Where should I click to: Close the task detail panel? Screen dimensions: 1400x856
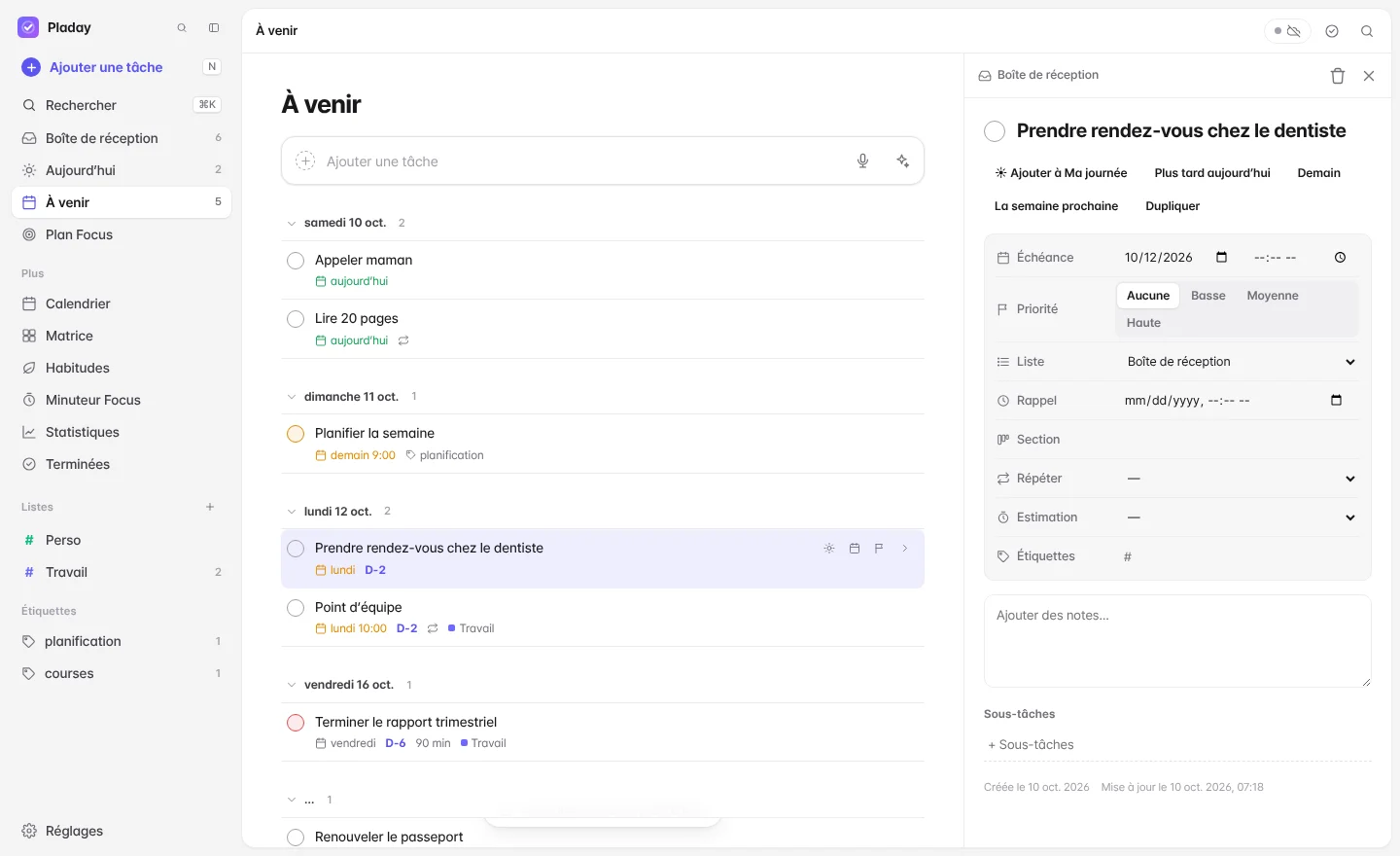point(1369,76)
